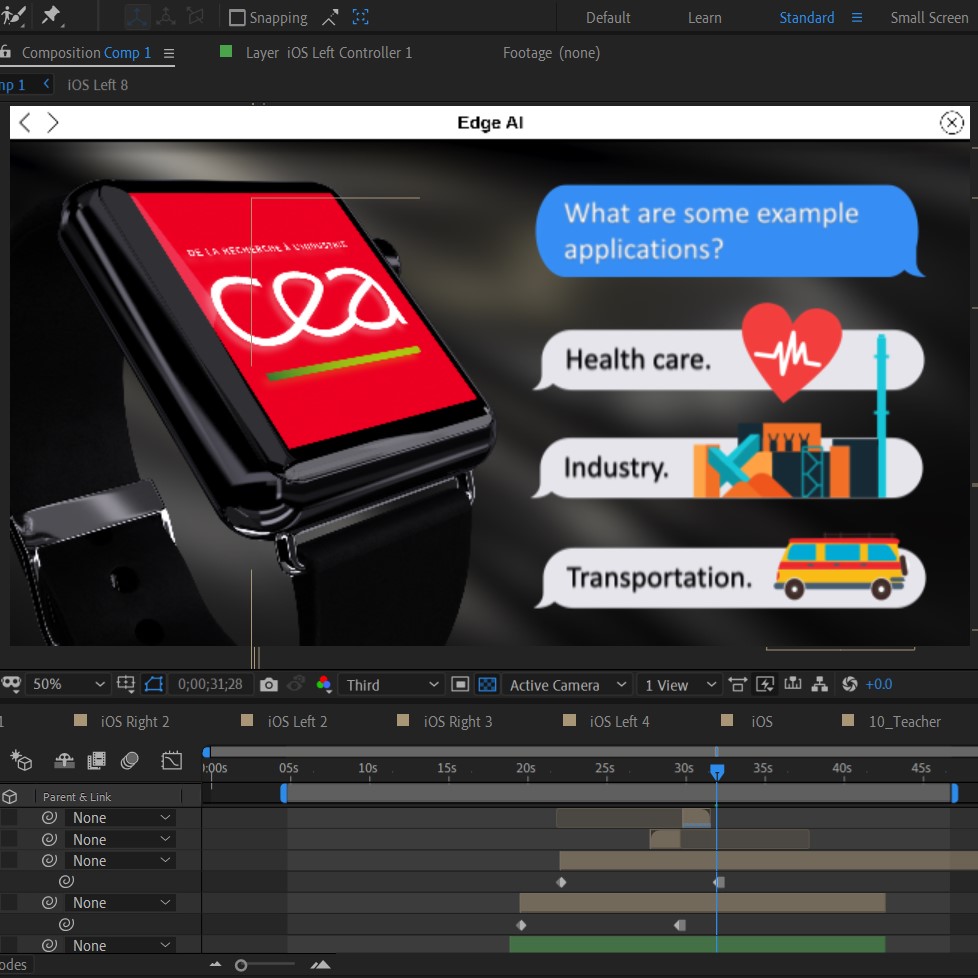Open None parent dropdown in topmost layer row

[120, 818]
